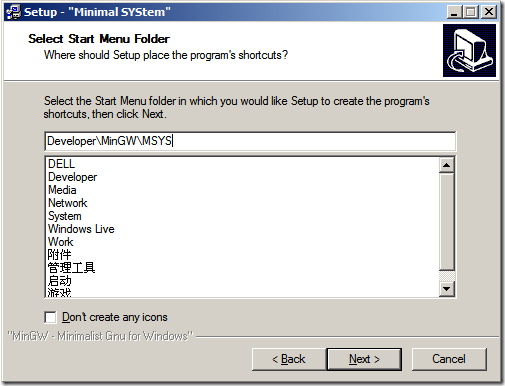Click the computer installer image in the header
The height and width of the screenshot is (386, 505).
469,51
